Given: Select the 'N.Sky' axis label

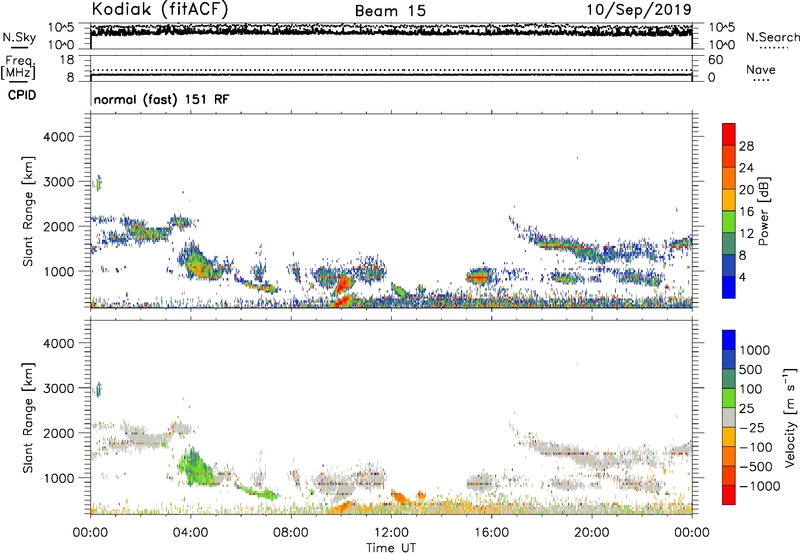Looking at the screenshot, I should coord(19,37).
